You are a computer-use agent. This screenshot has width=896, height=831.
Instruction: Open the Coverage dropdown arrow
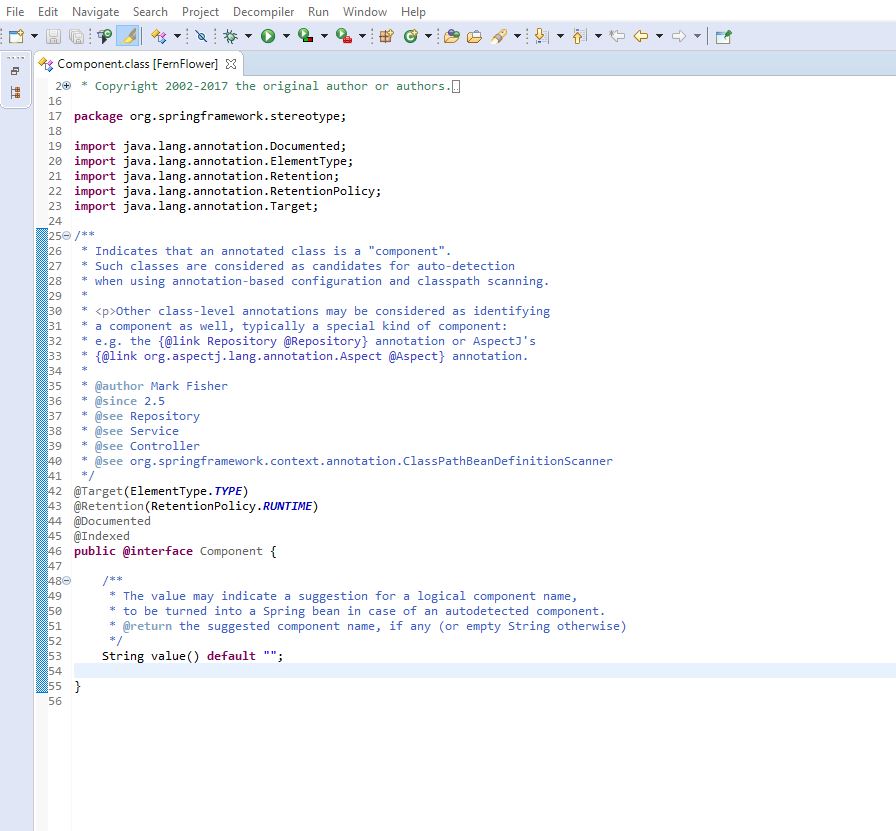324,37
